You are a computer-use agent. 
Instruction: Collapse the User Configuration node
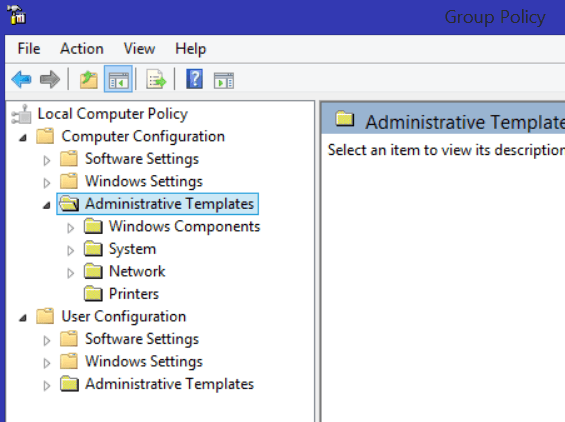click(x=23, y=318)
